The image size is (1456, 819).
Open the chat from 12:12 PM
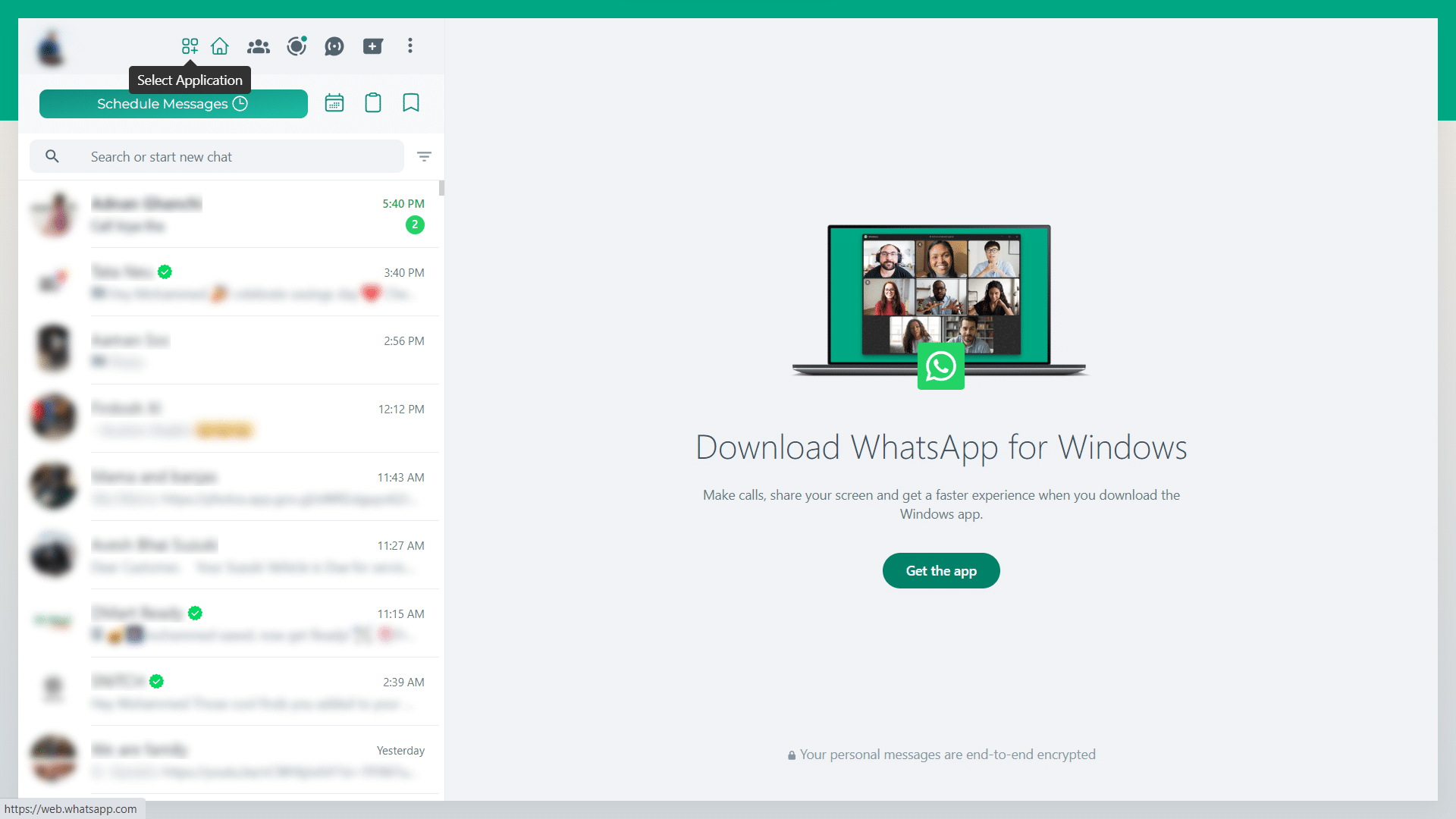pos(229,419)
